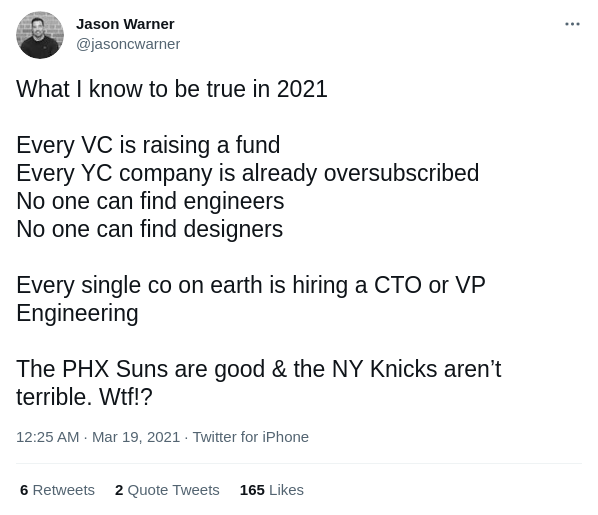The width and height of the screenshot is (598, 515).
Task: Click Jason Warner's profile avatar photo
Action: [40, 35]
